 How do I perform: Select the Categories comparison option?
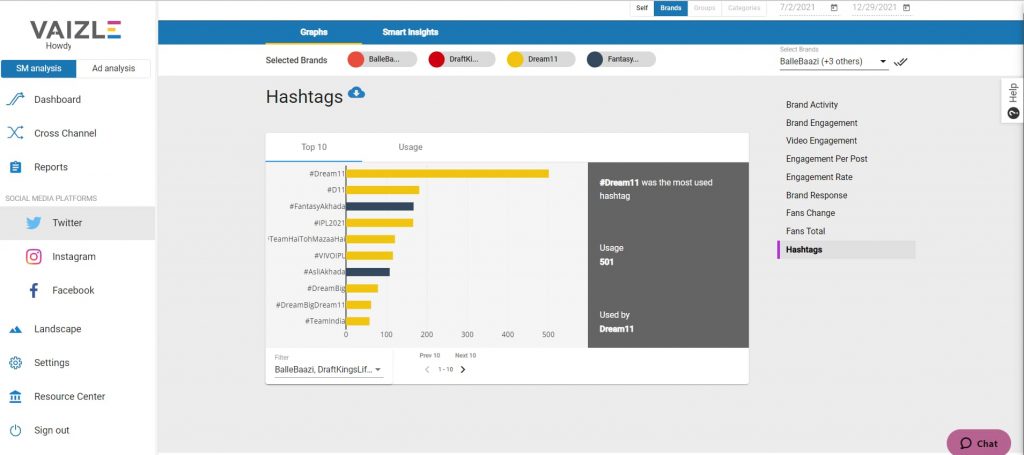744,8
